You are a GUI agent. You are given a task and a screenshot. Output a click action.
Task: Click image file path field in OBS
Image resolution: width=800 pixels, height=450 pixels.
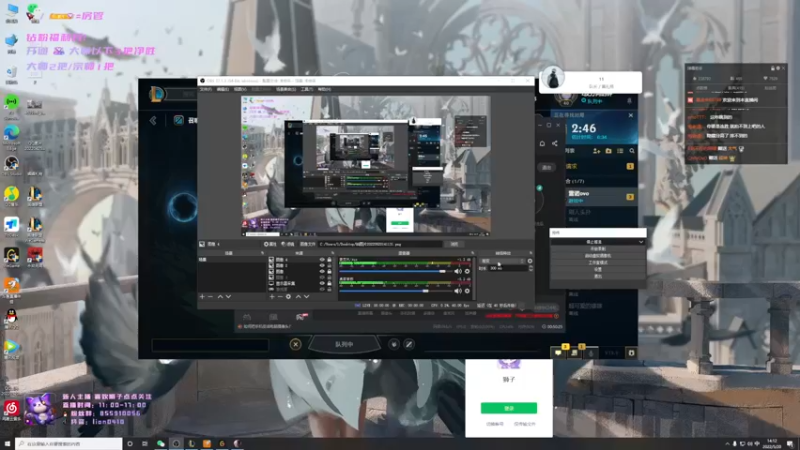coord(380,244)
